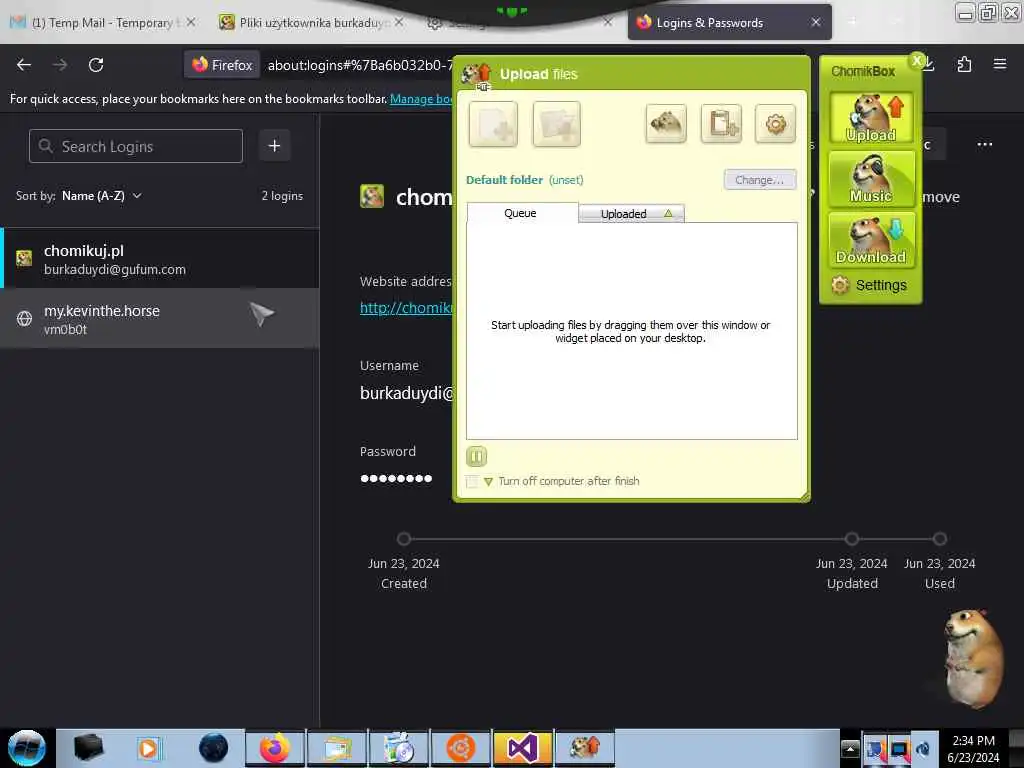Switch to the Temp Mail tab
This screenshot has width=1024, height=768.
[x=103, y=23]
